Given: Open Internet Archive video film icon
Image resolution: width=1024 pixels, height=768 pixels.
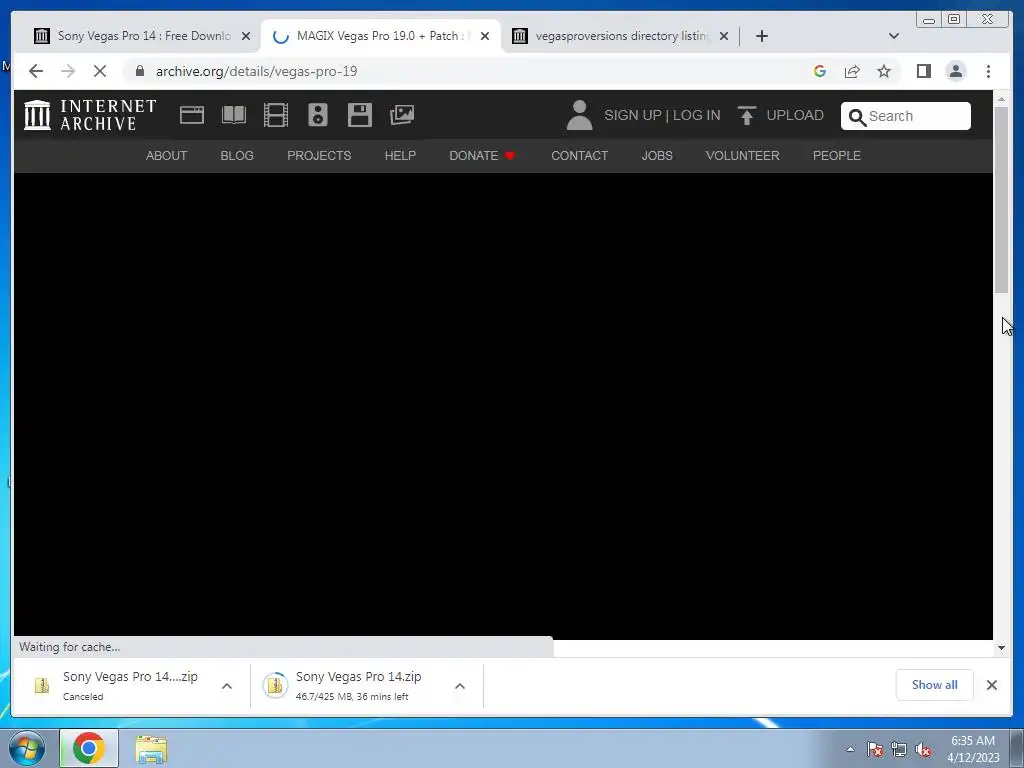Looking at the screenshot, I should pyautogui.click(x=276, y=115).
